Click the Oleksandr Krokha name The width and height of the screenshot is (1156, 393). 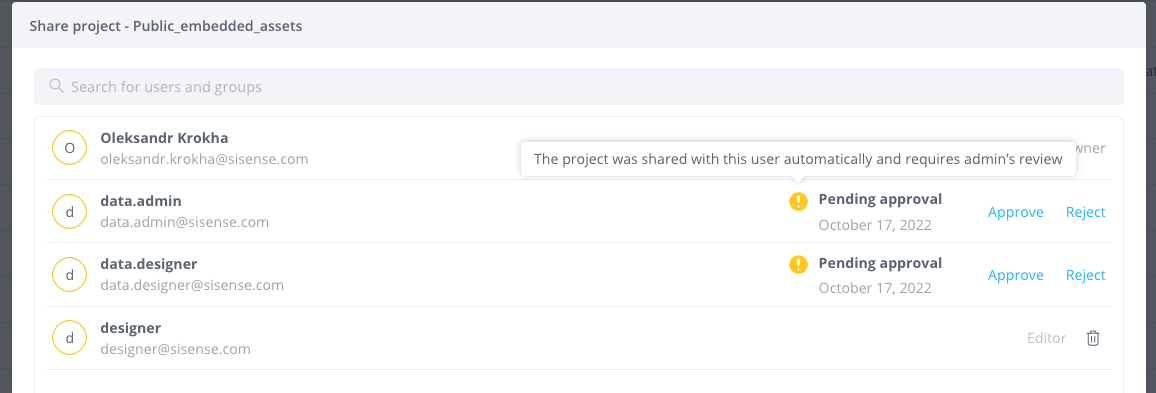click(164, 138)
